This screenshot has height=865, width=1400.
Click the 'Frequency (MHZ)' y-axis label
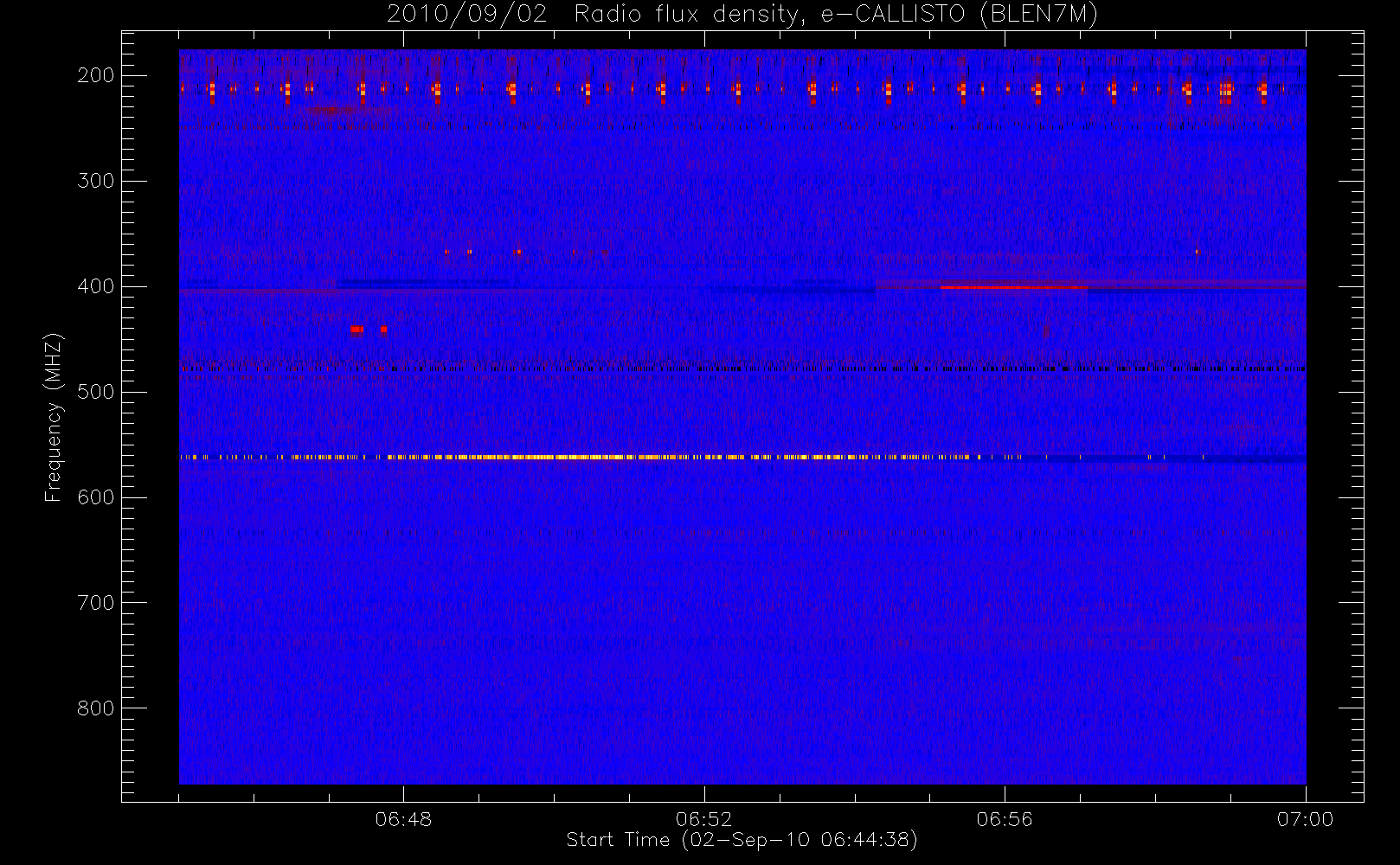(x=54, y=417)
